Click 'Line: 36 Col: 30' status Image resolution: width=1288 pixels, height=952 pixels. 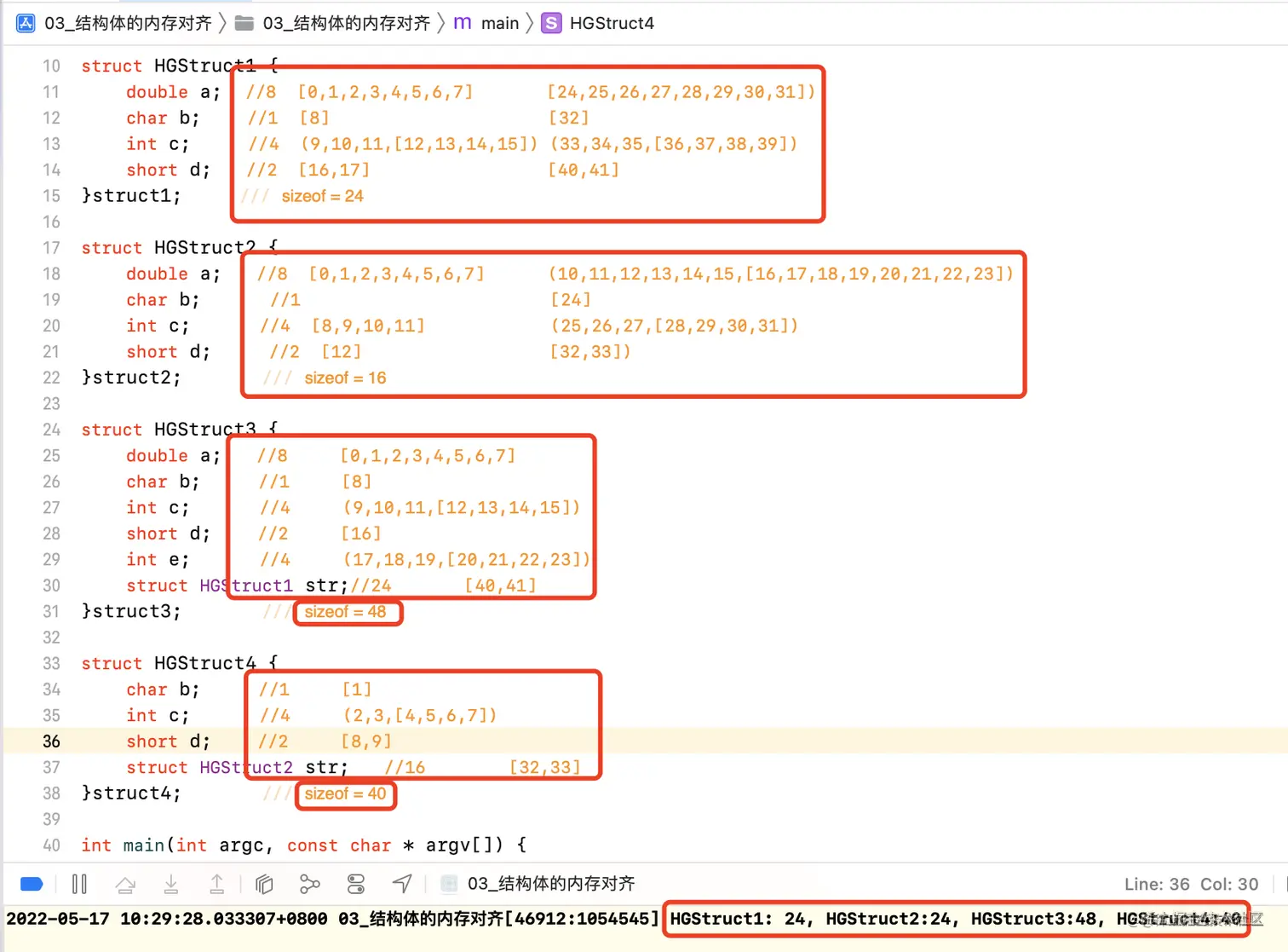[x=1191, y=884]
